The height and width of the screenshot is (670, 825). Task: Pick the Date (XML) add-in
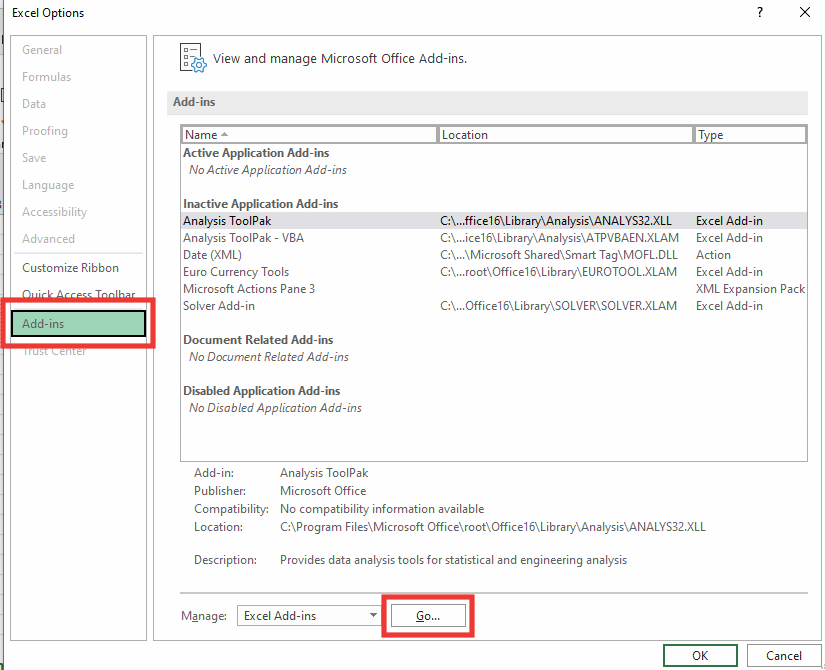point(212,255)
